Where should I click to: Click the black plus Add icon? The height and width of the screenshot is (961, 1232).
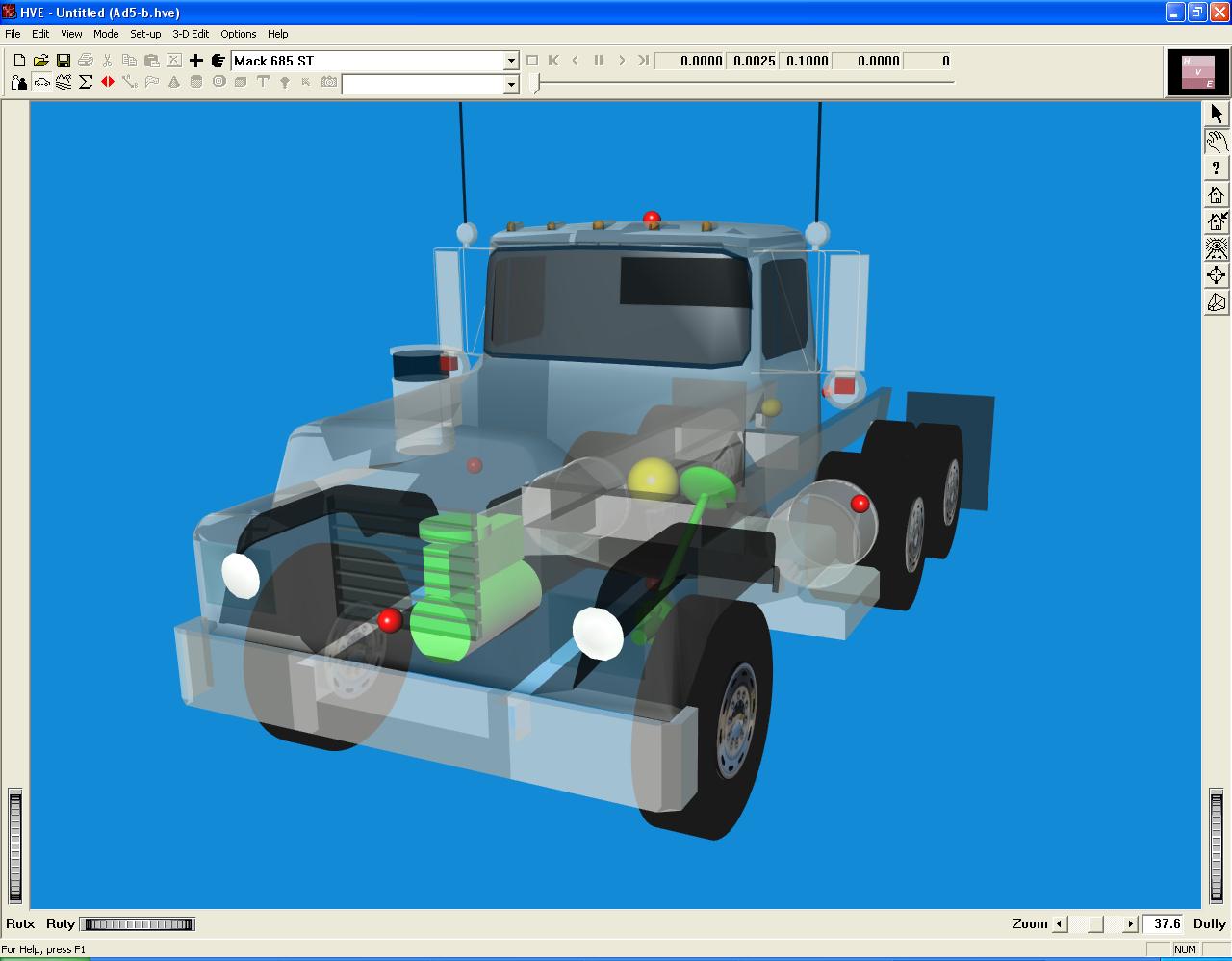pos(195,61)
